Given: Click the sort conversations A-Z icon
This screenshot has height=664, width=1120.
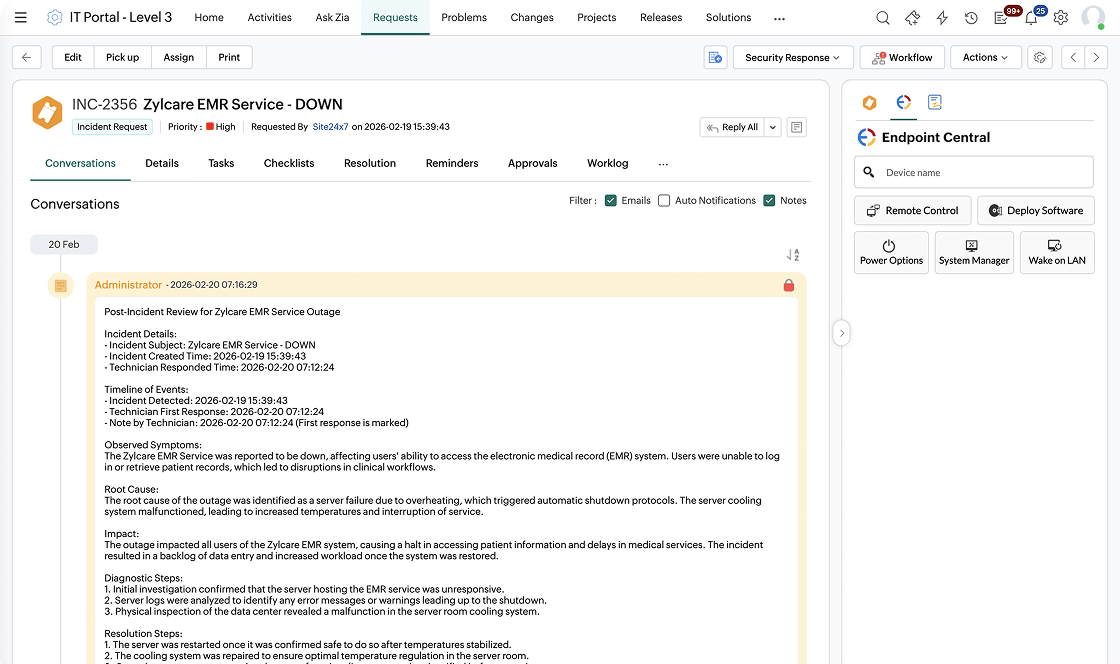Looking at the screenshot, I should 793,255.
